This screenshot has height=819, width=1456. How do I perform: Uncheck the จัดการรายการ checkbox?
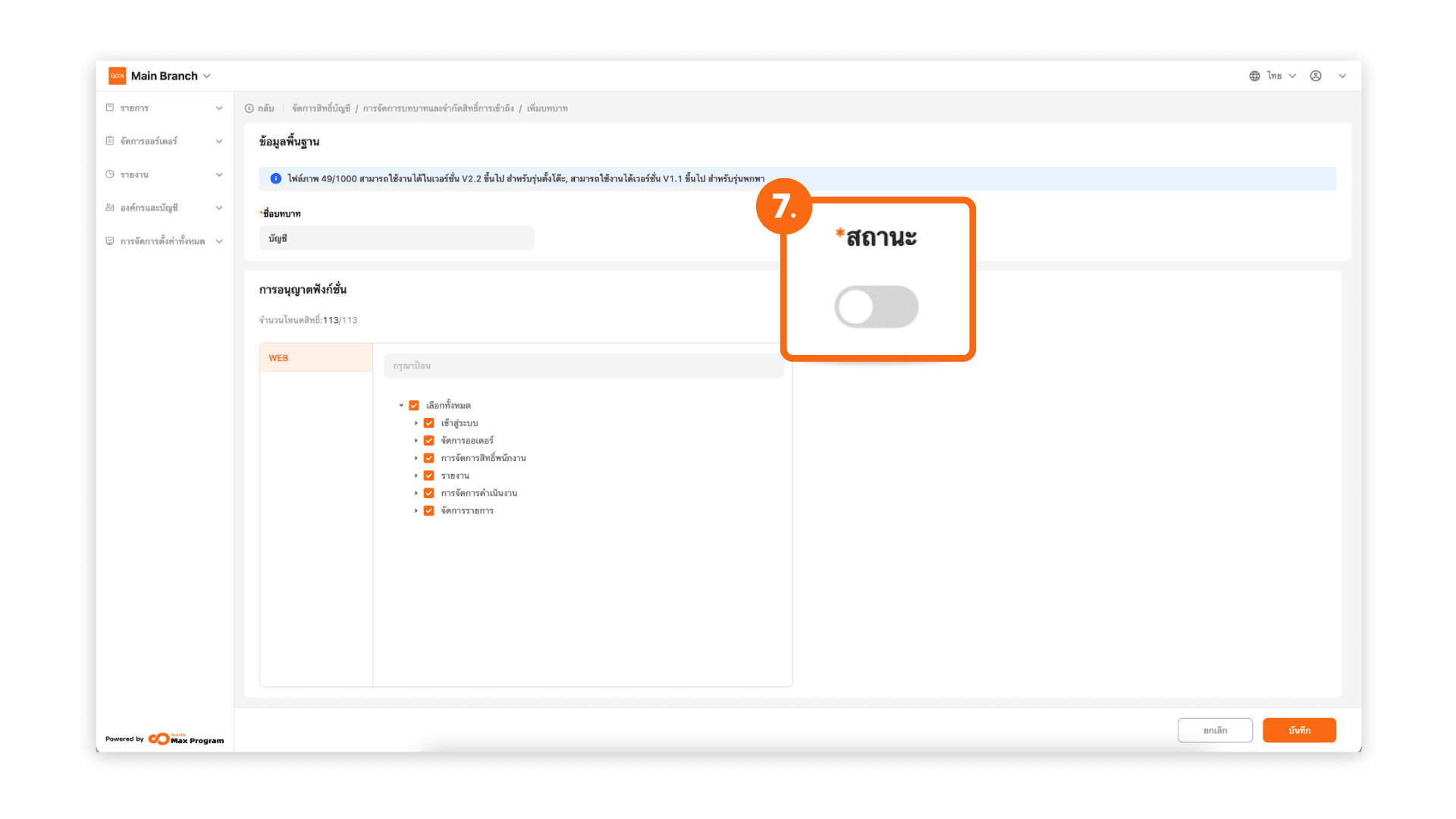tap(429, 511)
